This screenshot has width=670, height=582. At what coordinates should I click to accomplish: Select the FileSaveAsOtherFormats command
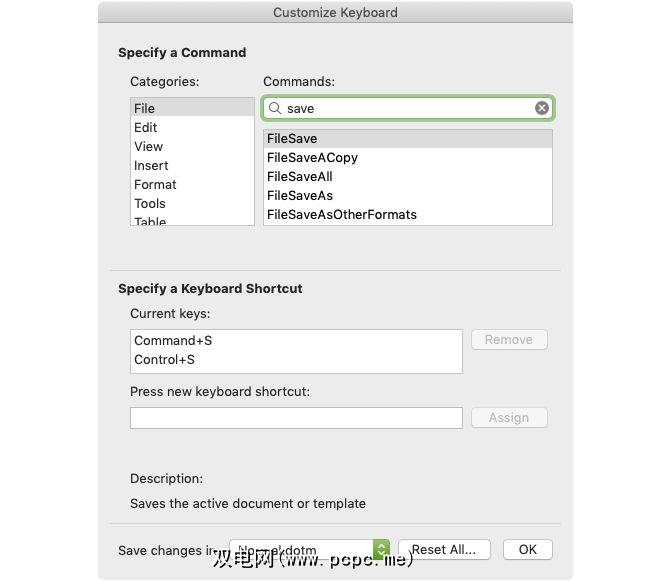[x=342, y=214]
